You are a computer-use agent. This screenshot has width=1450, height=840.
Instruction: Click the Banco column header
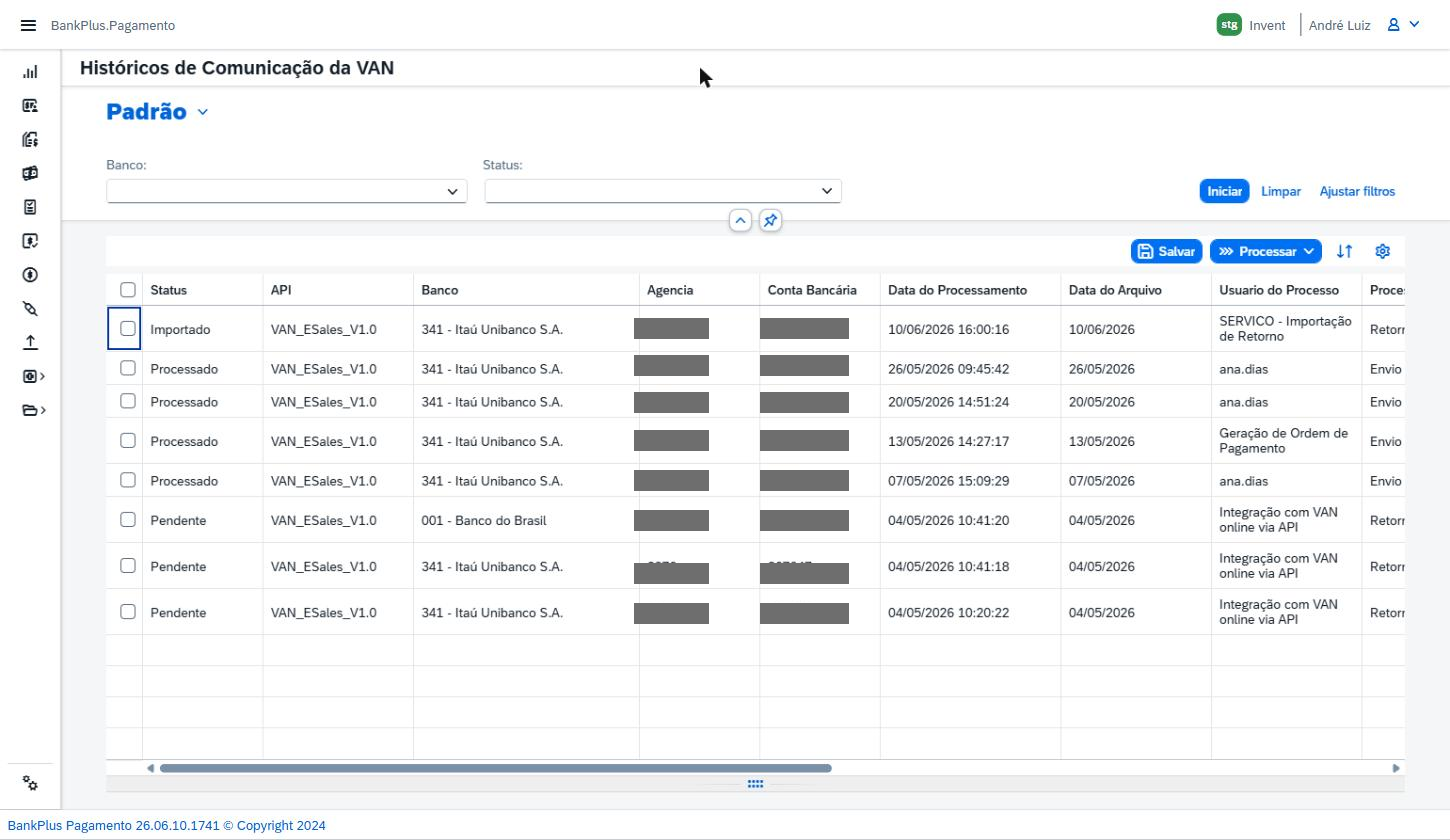526,290
